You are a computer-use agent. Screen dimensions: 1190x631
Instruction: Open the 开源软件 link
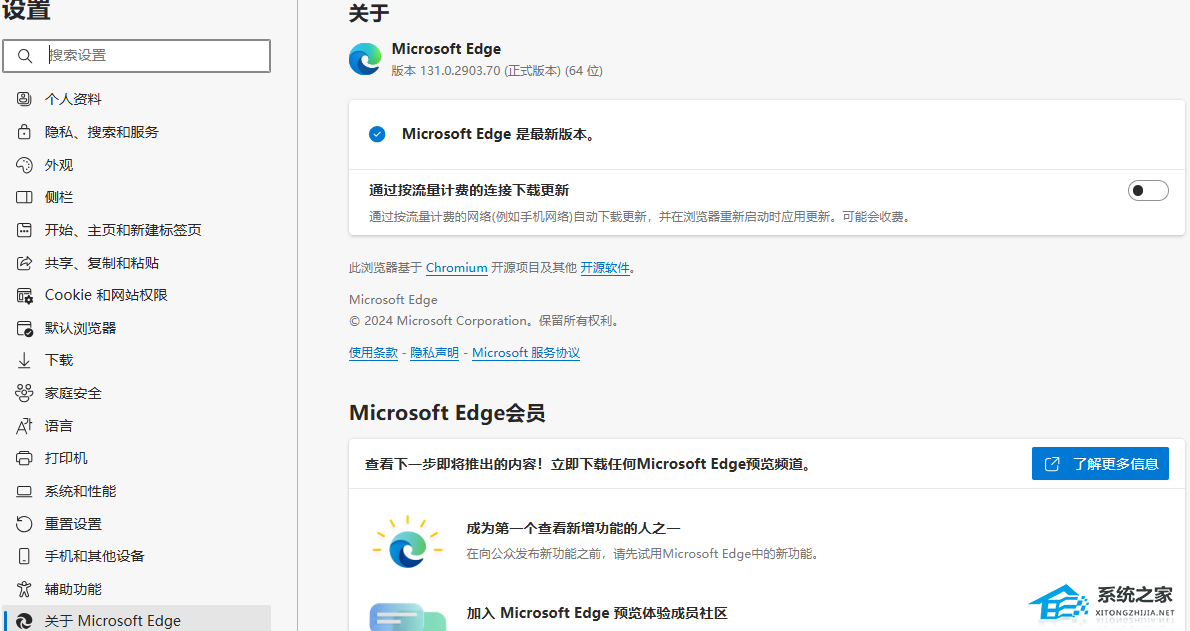pos(605,267)
